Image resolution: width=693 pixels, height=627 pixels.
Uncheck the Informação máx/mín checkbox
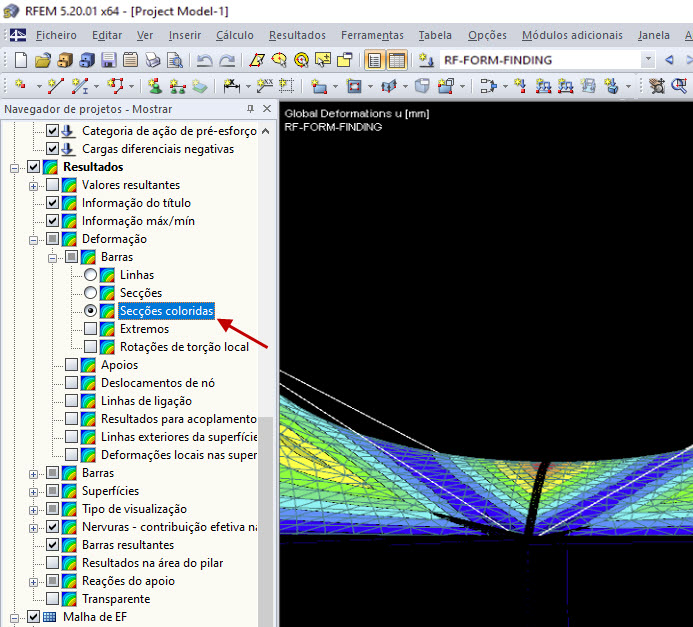pos(53,221)
